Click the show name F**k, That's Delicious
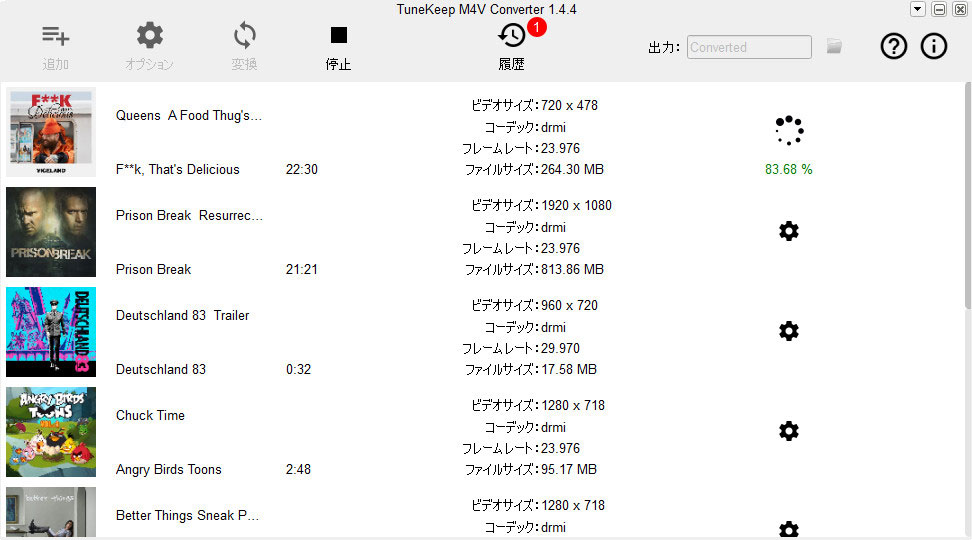 [x=177, y=169]
